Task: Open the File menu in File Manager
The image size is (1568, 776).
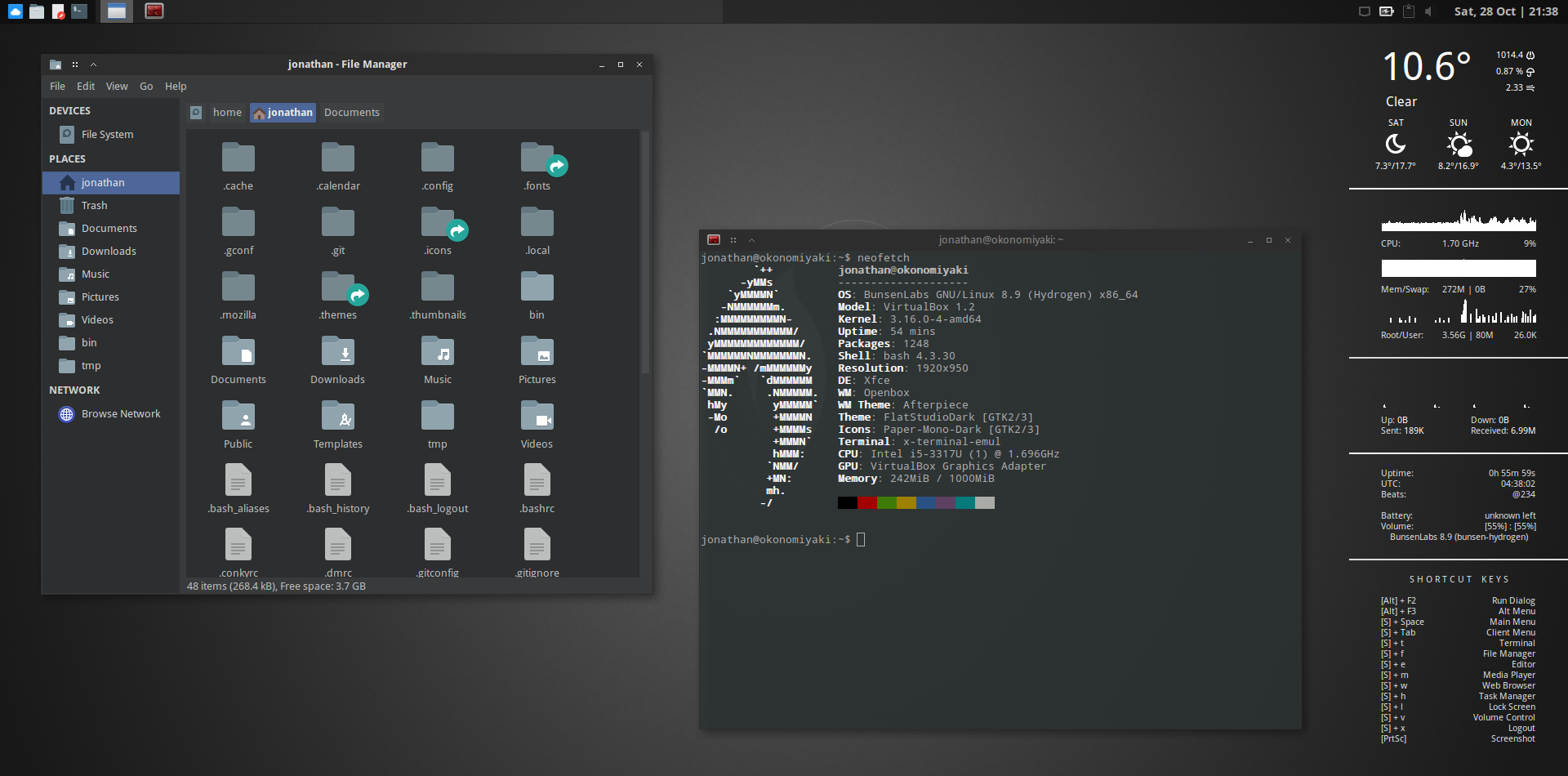Action: click(x=57, y=87)
